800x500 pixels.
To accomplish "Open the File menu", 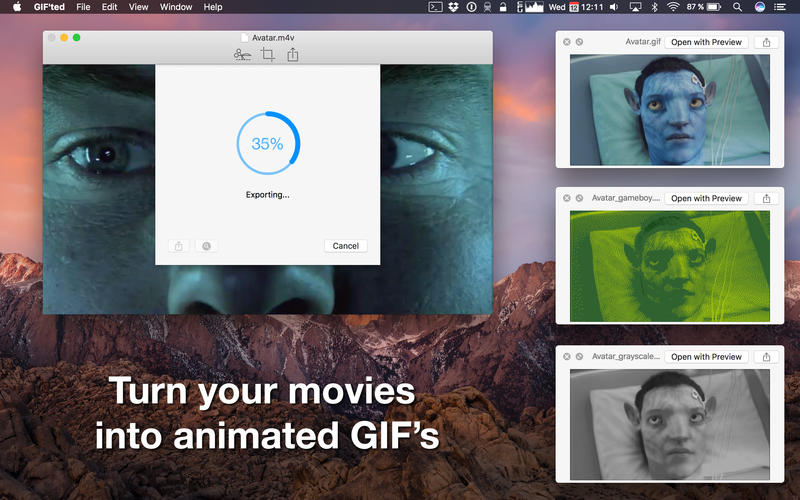I will coord(83,7).
